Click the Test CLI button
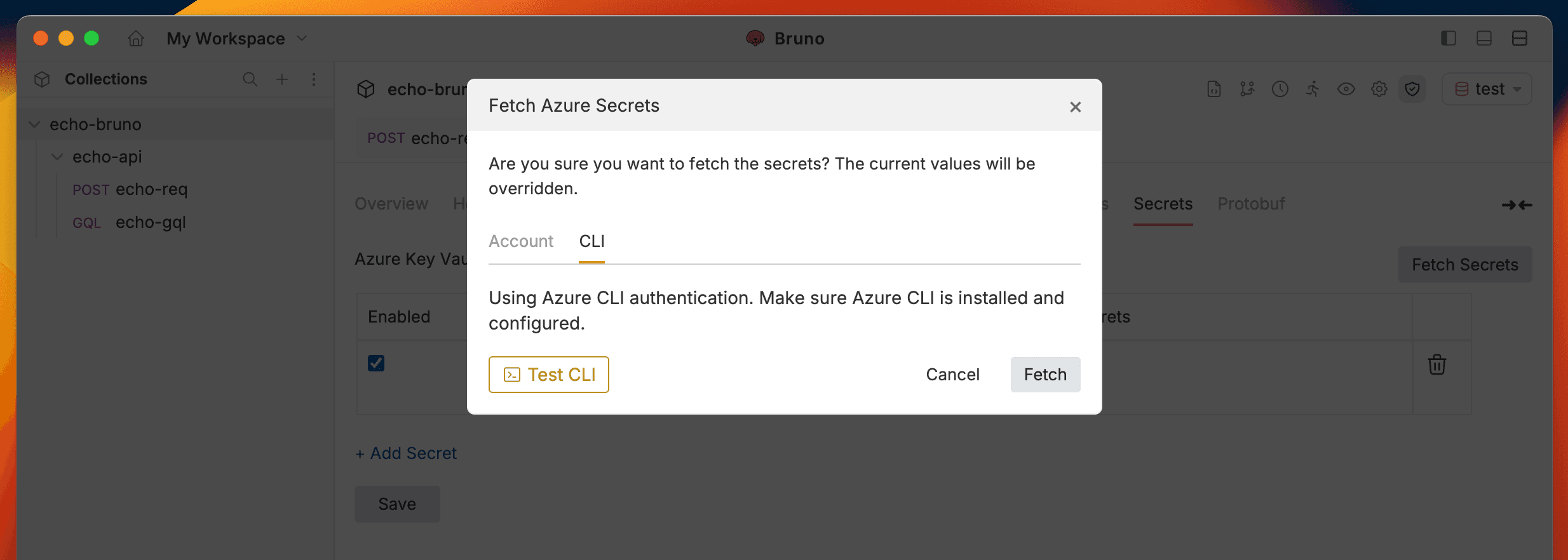 [x=548, y=375]
